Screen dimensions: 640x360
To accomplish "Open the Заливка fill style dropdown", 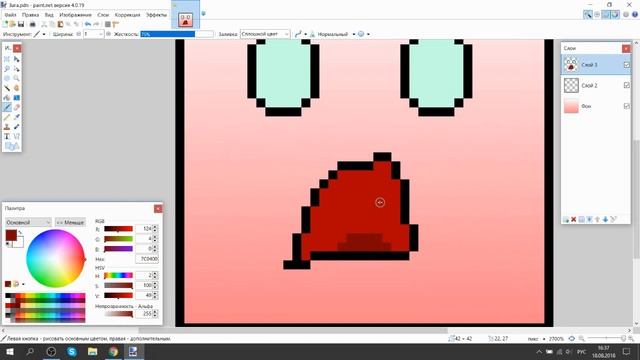I will [265, 34].
